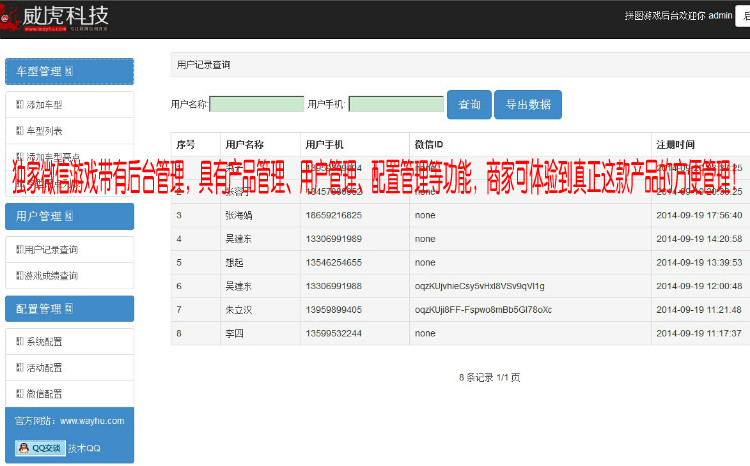Click the 导出数据 export button
Screen dimensions: 750x466
click(527, 104)
